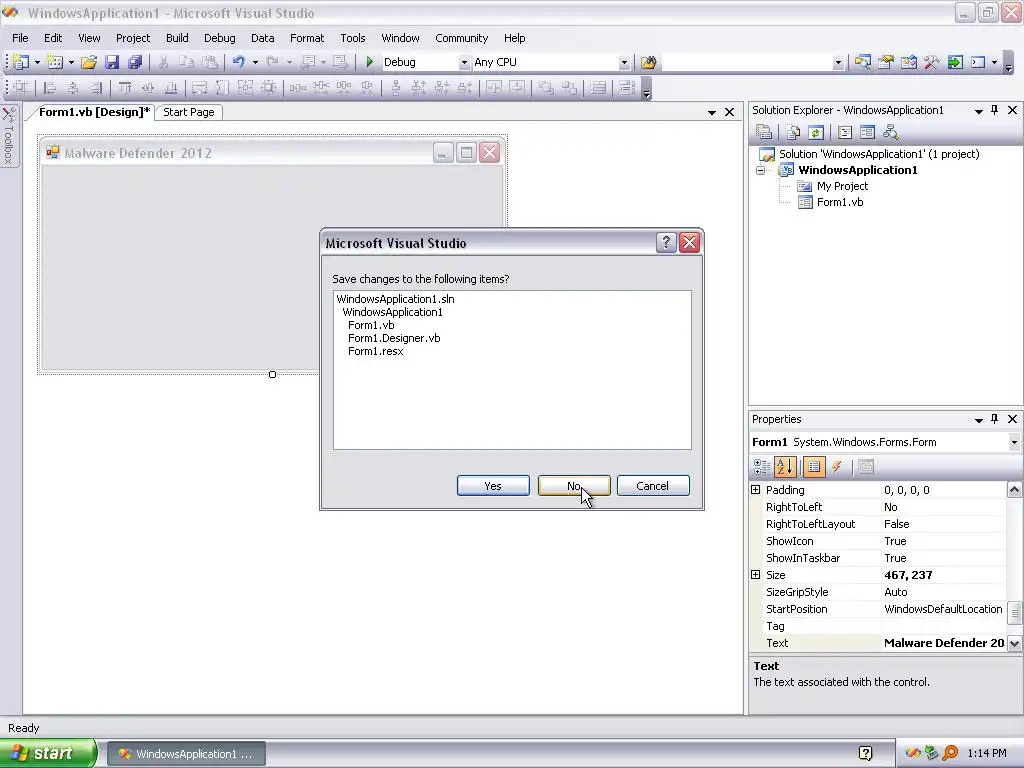Screen dimensions: 1024x768
Task: Open the Community menu
Action: [x=462, y=38]
